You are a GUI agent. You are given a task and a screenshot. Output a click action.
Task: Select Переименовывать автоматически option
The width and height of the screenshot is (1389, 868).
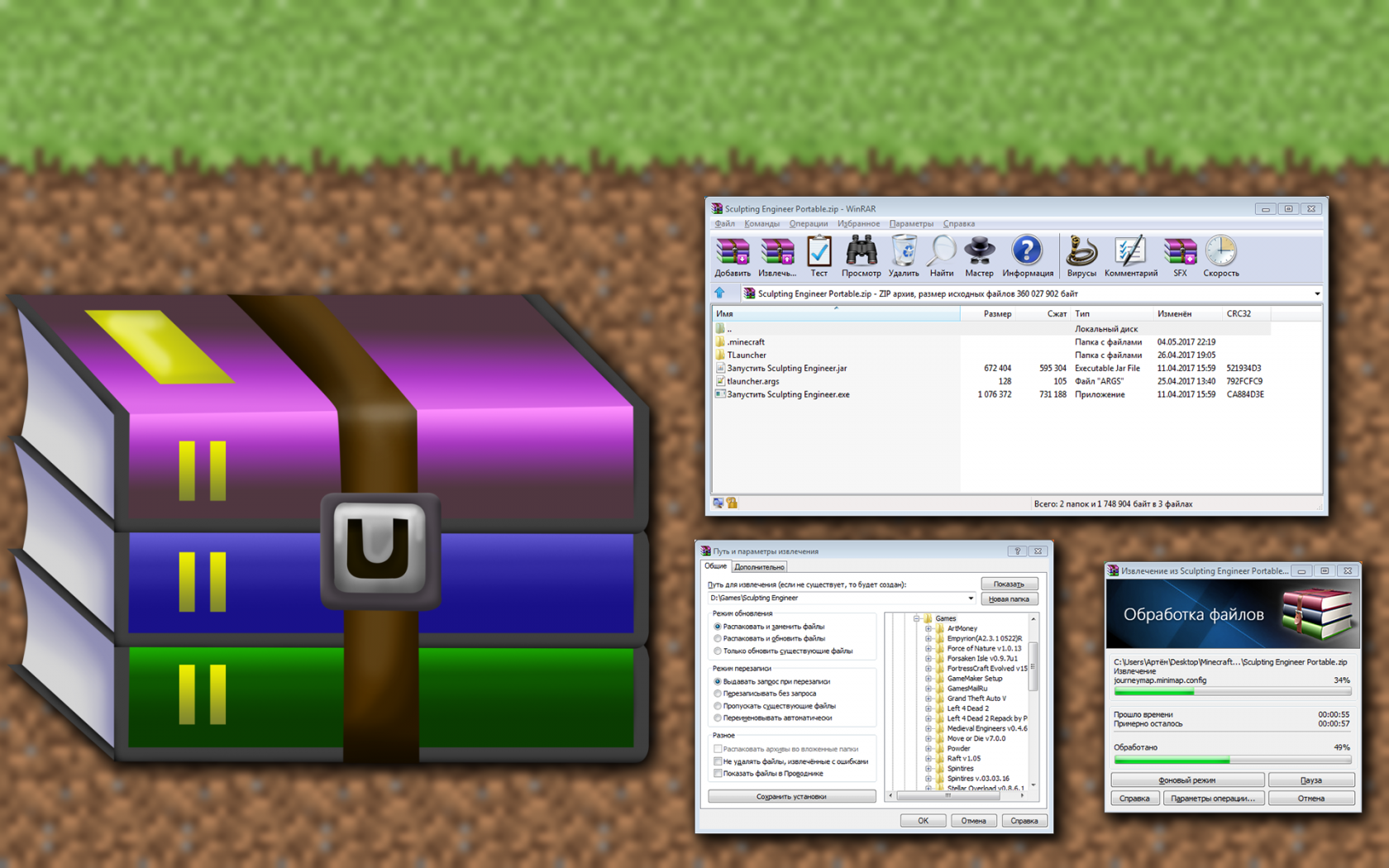click(718, 718)
